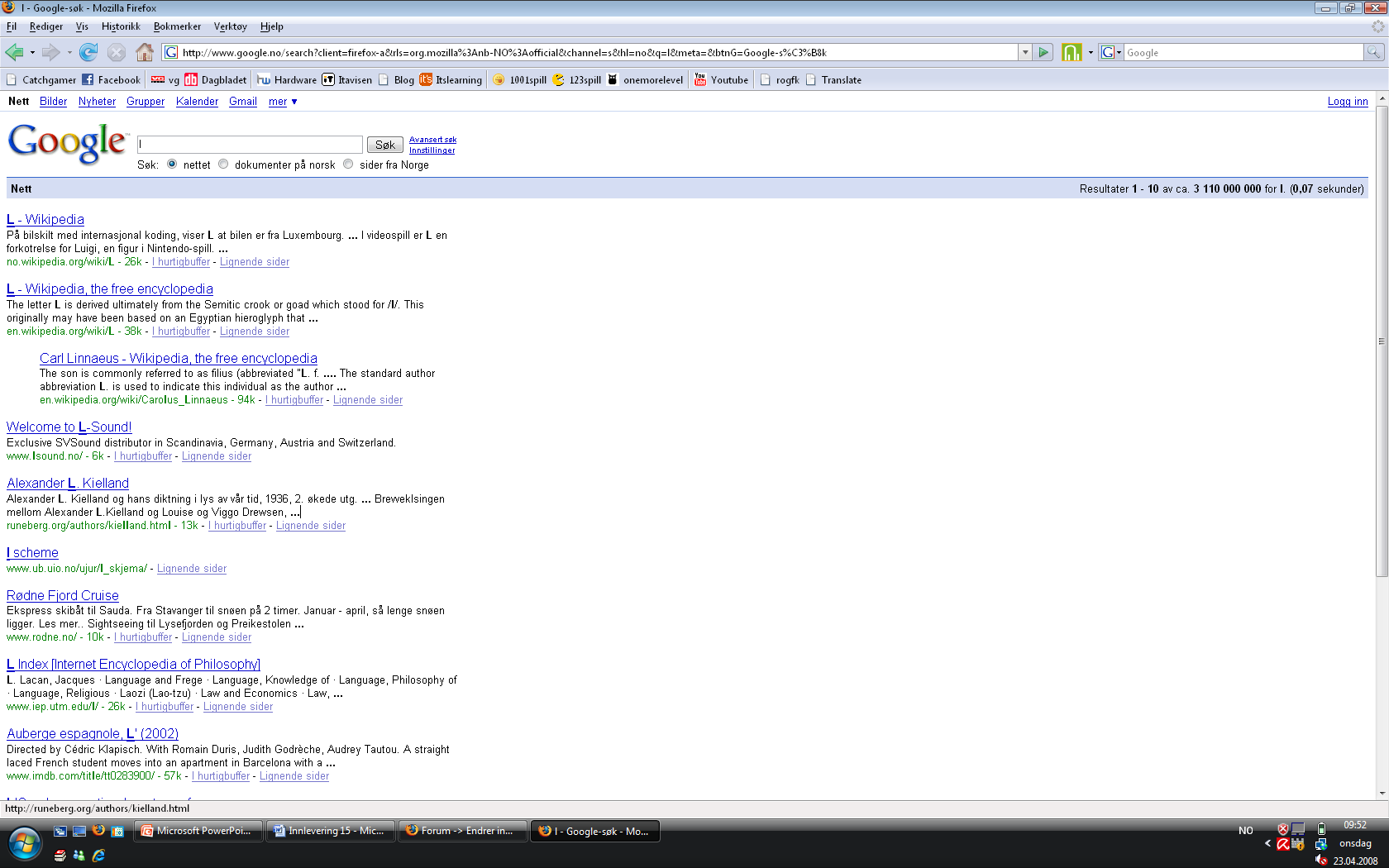Go to the Home page icon
1389x868 pixels.
coord(145,52)
